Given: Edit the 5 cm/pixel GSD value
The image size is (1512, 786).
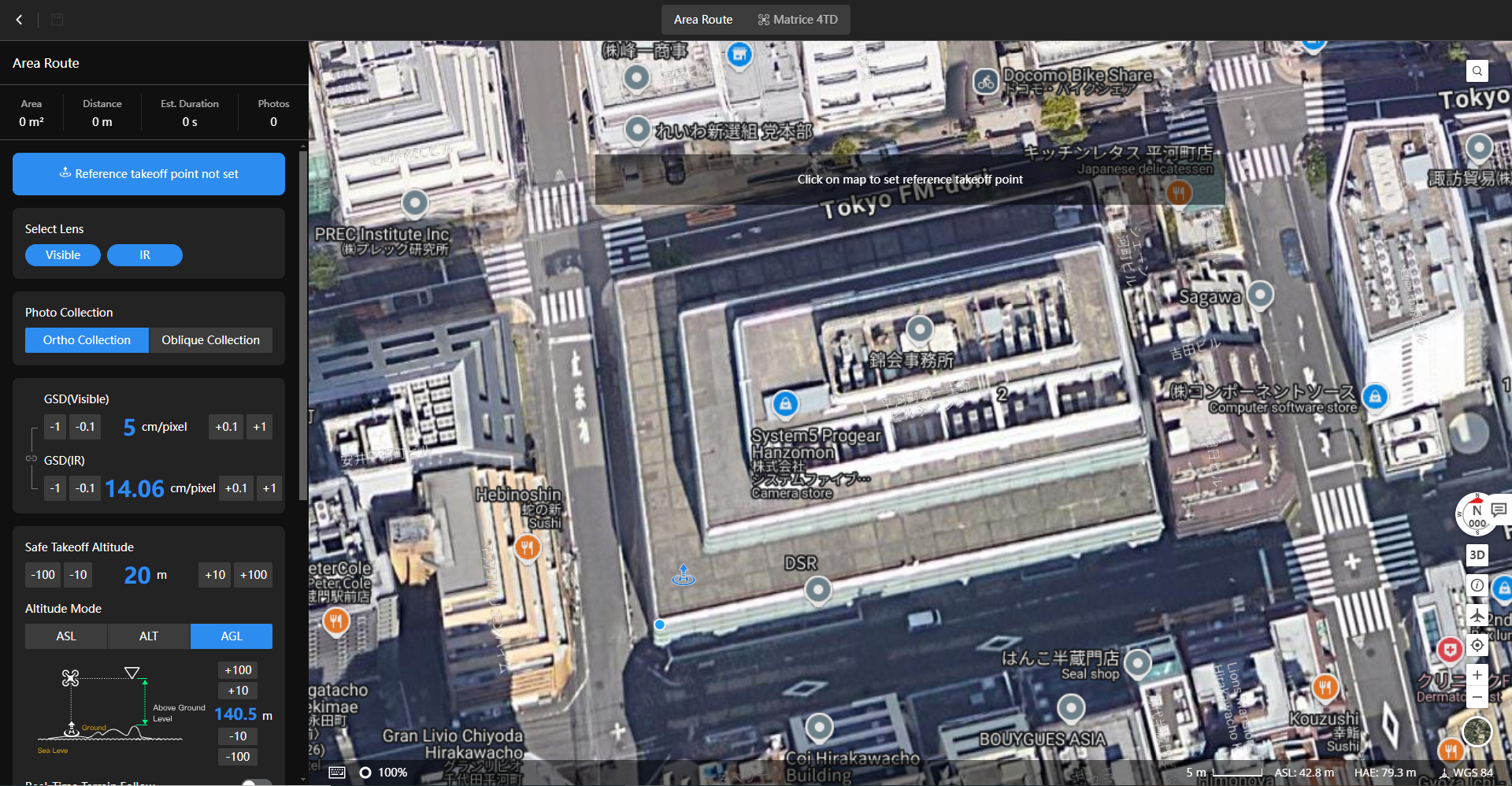Looking at the screenshot, I should tap(129, 427).
